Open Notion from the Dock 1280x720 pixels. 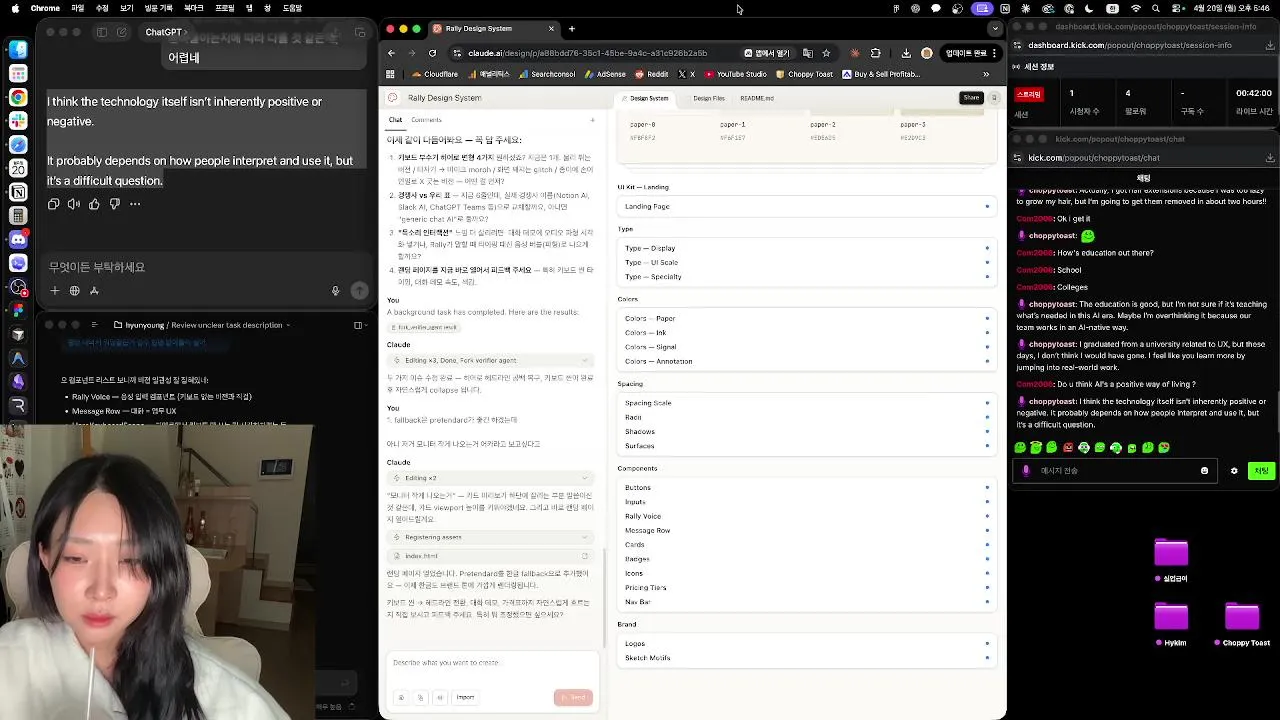tap(18, 192)
